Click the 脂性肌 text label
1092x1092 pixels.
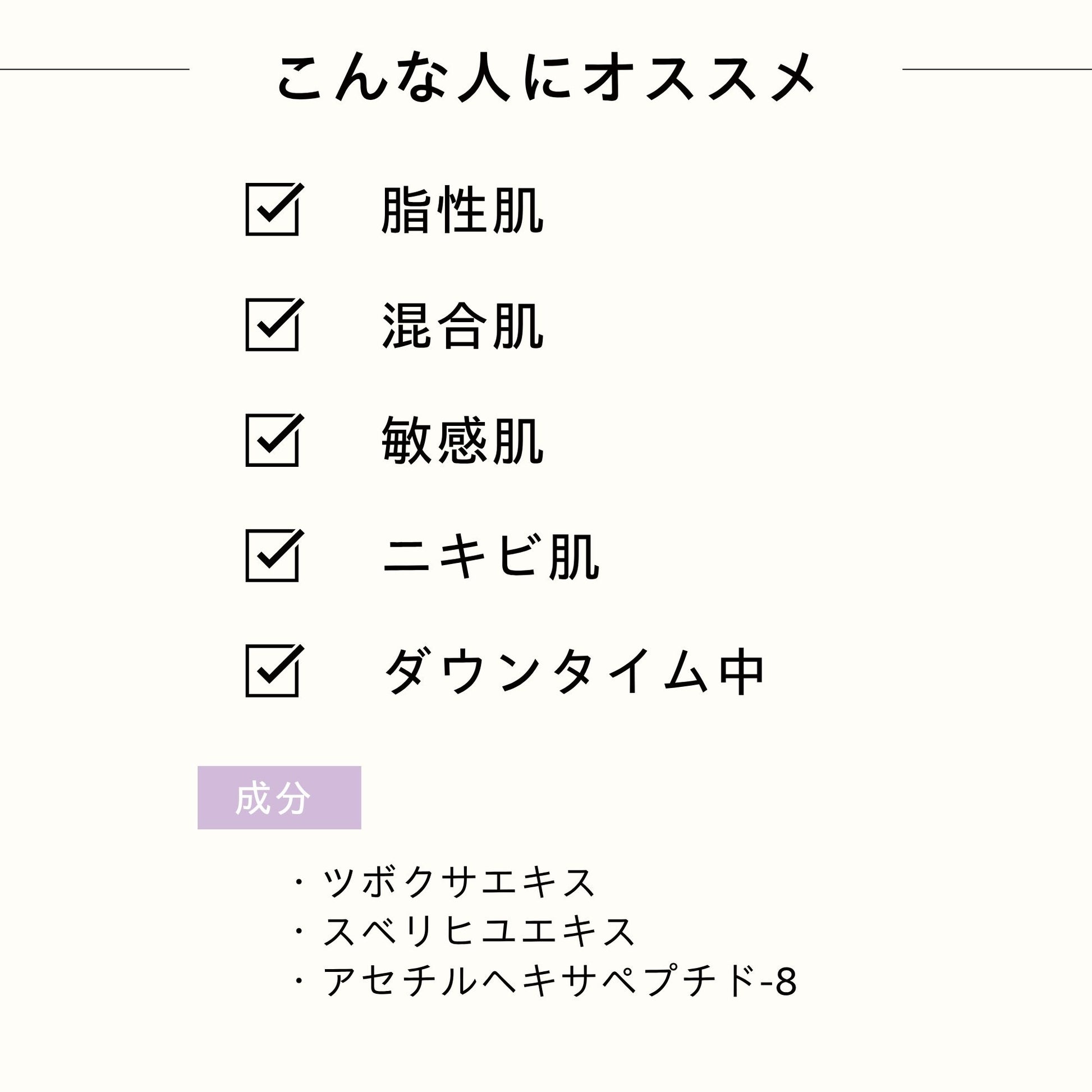point(462,210)
